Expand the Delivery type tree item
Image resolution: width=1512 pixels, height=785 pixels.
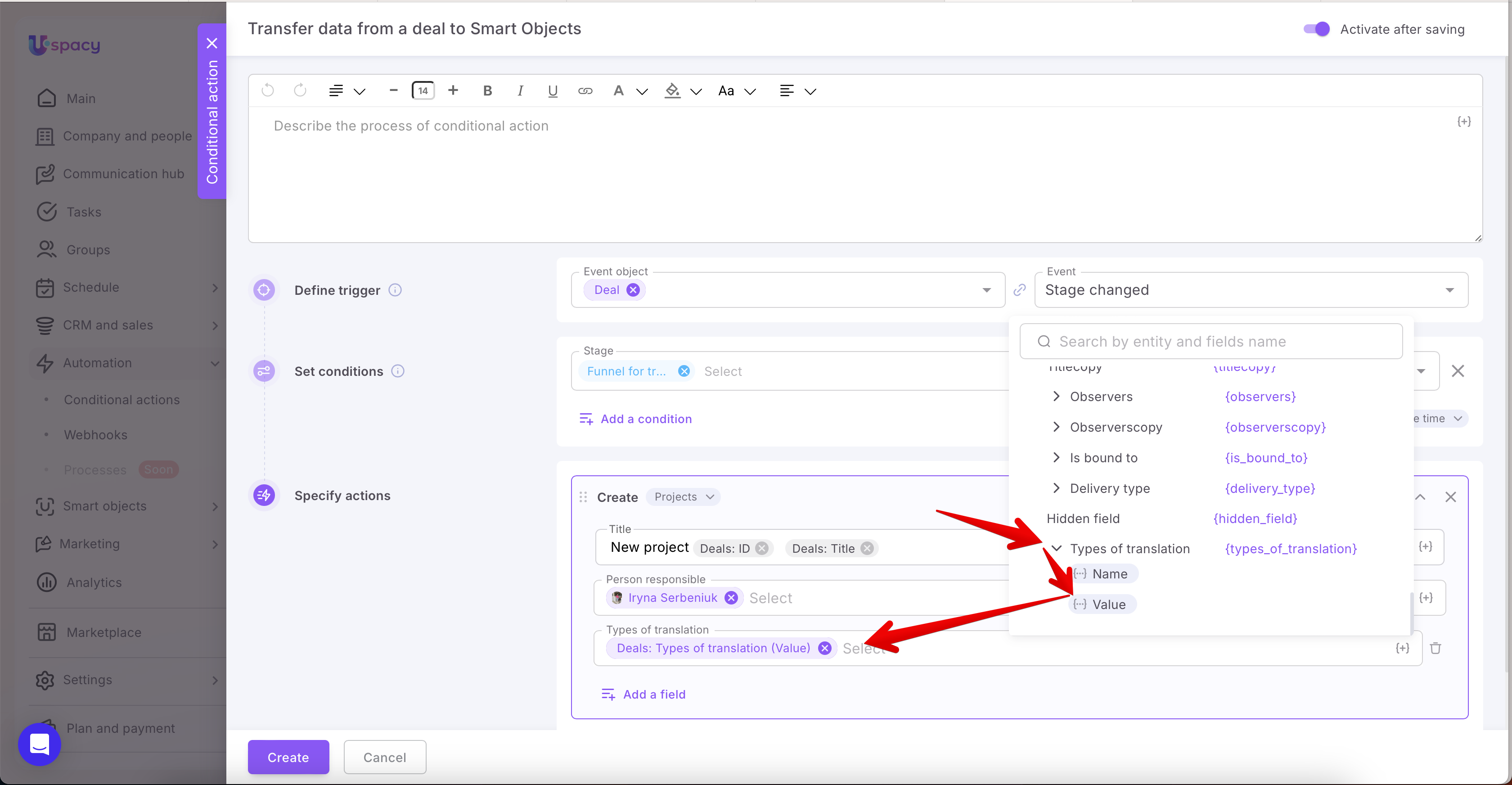point(1057,488)
